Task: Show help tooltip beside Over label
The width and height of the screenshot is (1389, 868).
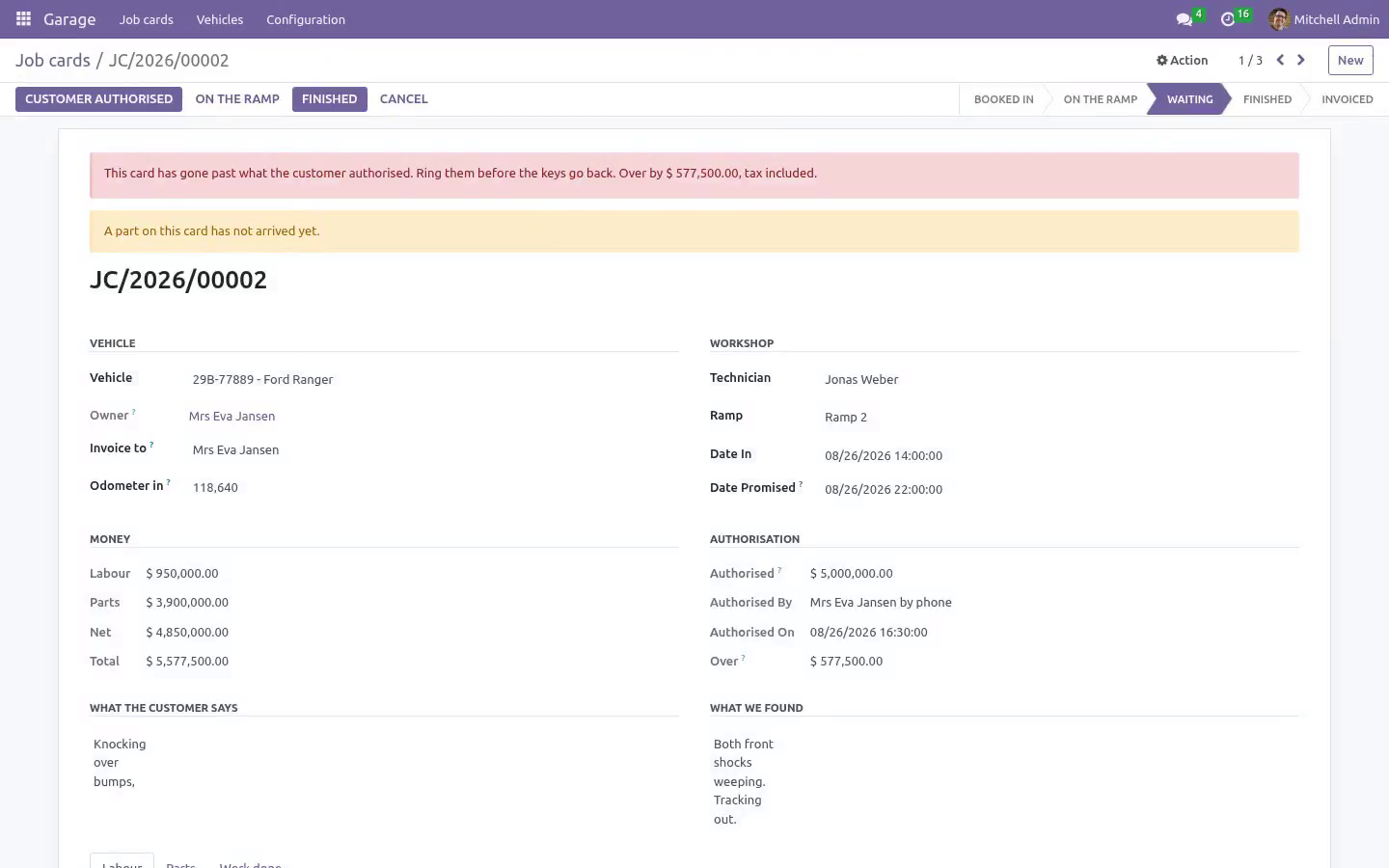Action: [743, 658]
